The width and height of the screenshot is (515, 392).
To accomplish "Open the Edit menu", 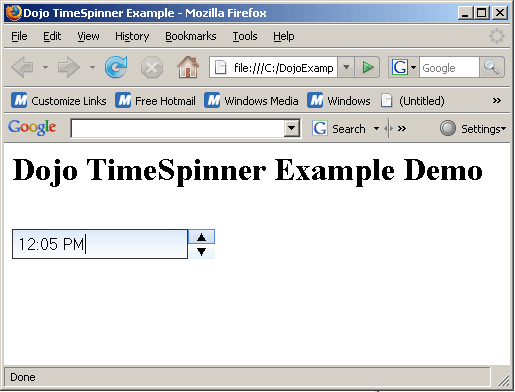I will (52, 36).
